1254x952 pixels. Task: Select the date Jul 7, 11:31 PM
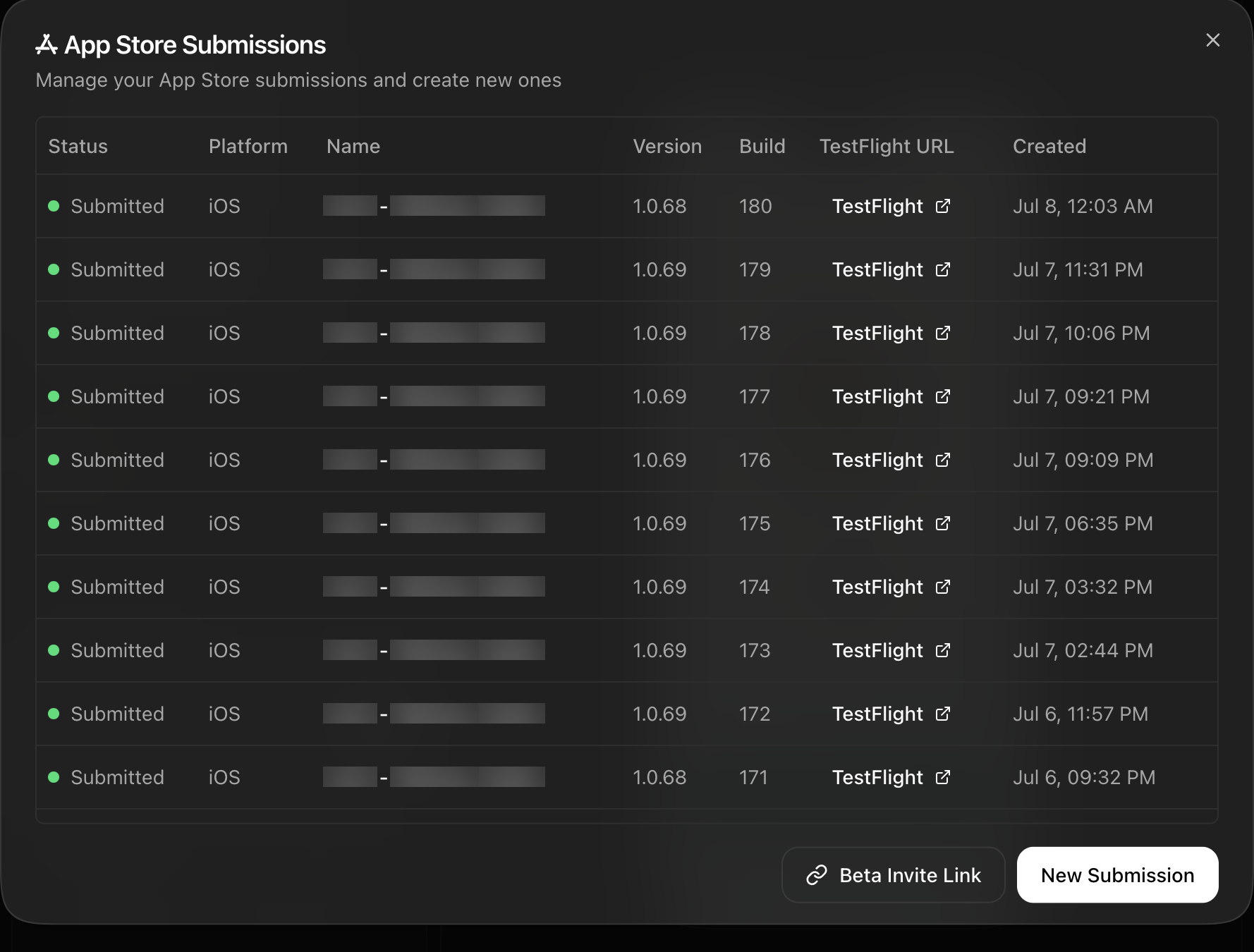pos(1078,269)
